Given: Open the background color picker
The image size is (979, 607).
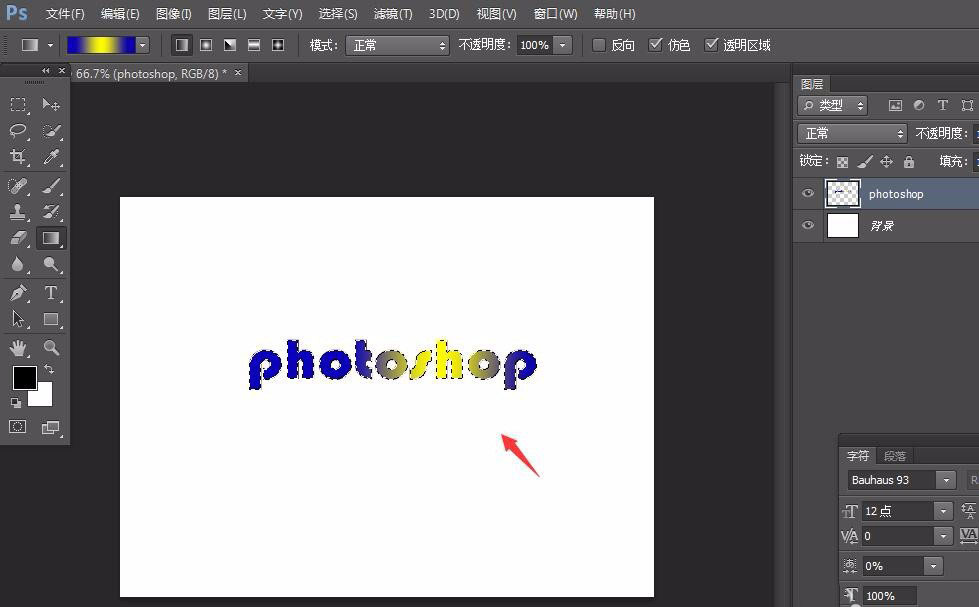Looking at the screenshot, I should click(42, 396).
